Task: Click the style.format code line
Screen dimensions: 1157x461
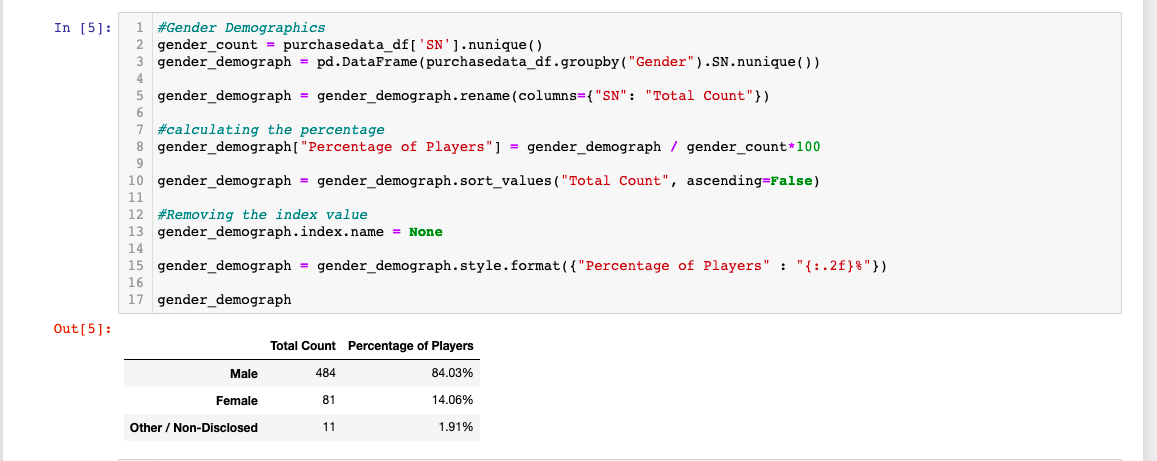Action: 522,266
